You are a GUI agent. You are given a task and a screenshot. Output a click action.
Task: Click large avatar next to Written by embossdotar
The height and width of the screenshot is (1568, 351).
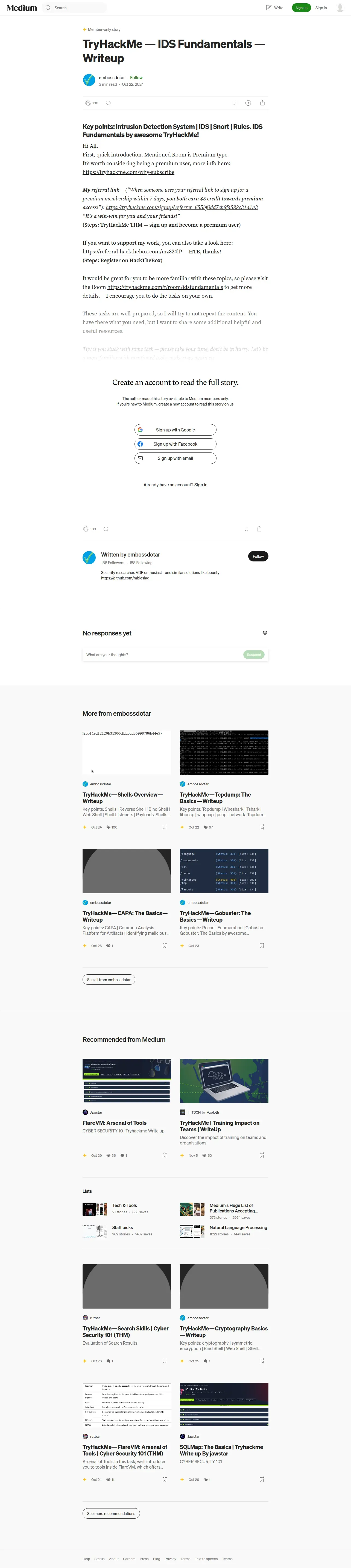[89, 557]
